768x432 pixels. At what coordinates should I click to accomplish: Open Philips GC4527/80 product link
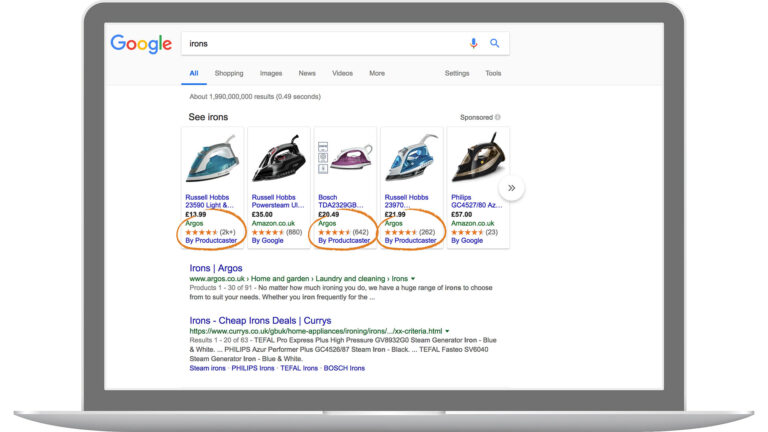click(477, 201)
